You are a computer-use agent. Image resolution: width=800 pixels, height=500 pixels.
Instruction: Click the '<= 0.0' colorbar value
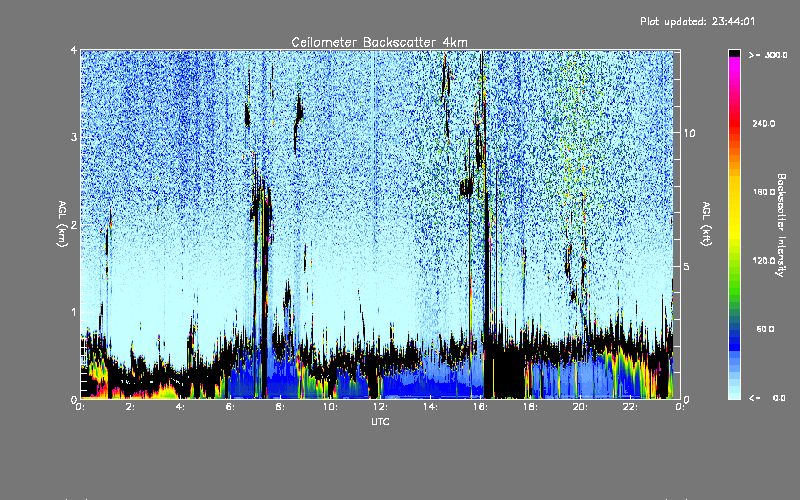pyautogui.click(x=767, y=398)
